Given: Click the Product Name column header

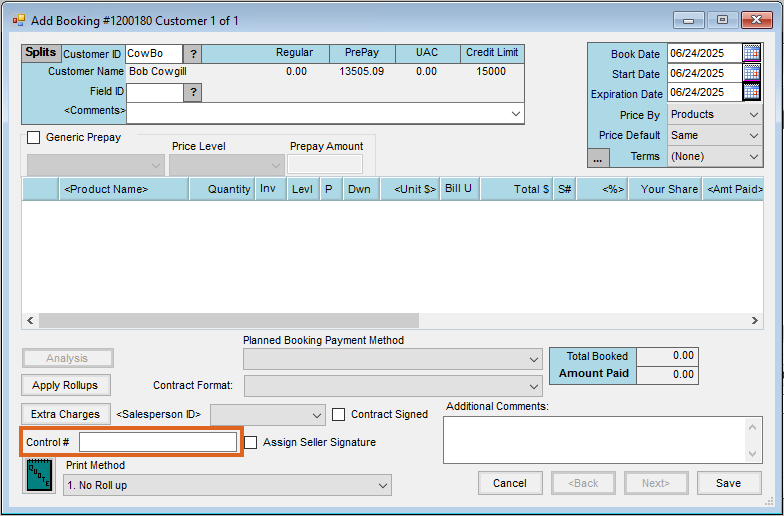Looking at the screenshot, I should [124, 189].
